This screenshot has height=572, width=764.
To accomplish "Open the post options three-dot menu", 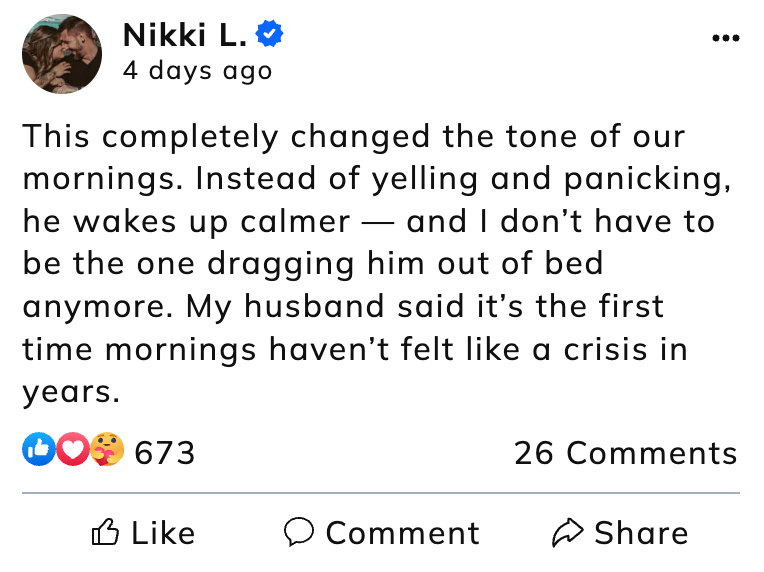I will click(725, 39).
